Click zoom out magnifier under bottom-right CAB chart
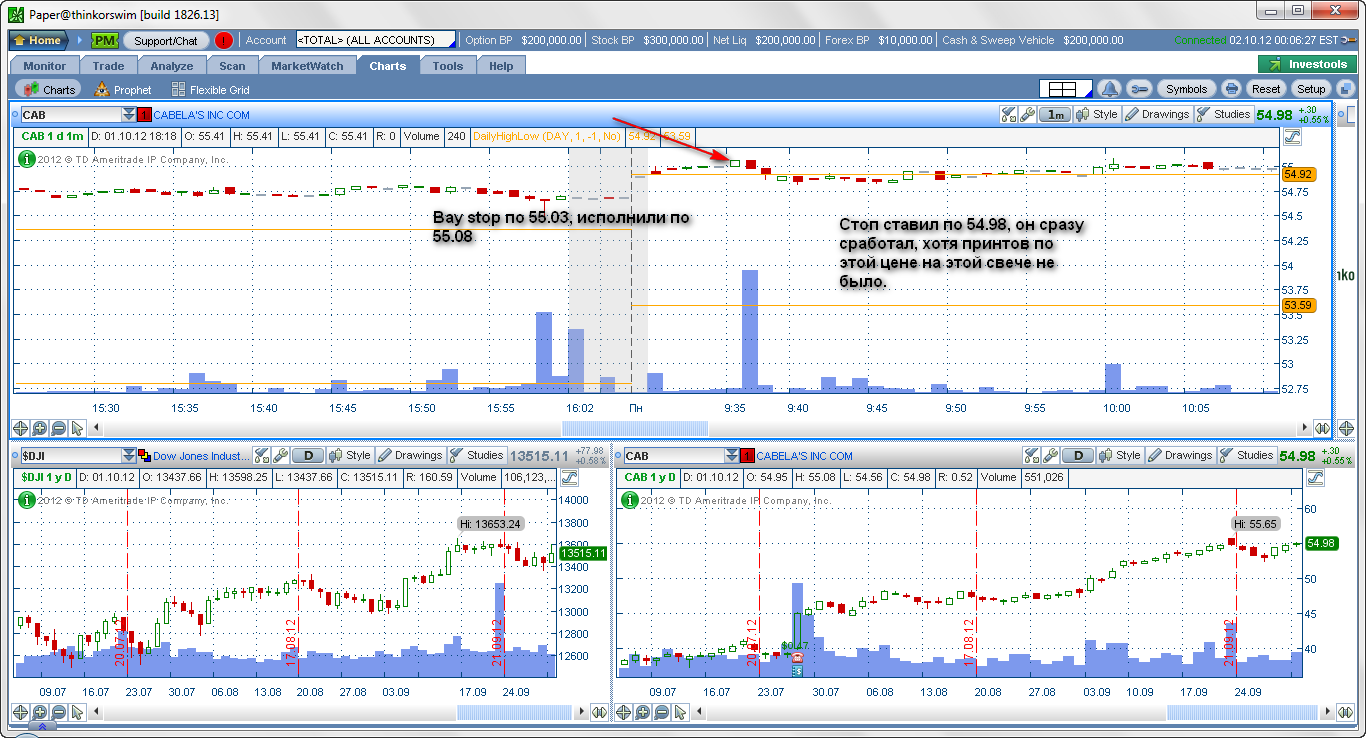Image resolution: width=1366 pixels, height=738 pixels. tap(662, 712)
